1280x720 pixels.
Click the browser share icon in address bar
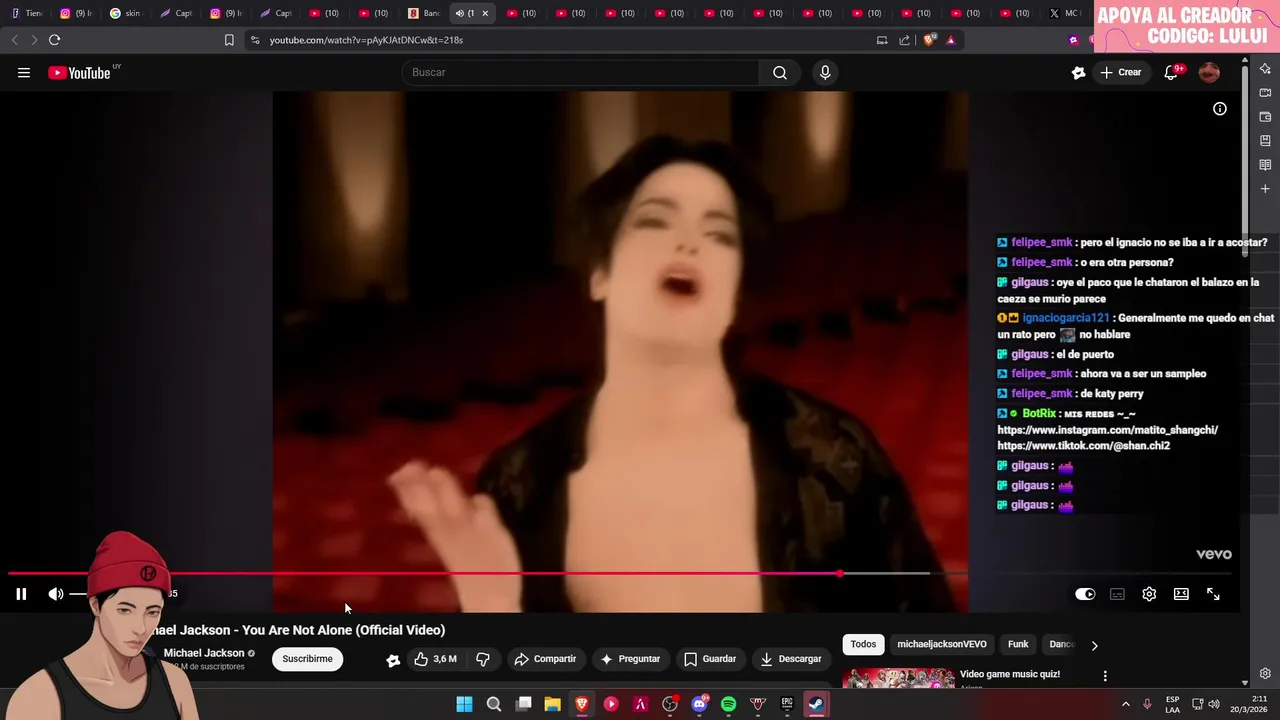(x=904, y=40)
